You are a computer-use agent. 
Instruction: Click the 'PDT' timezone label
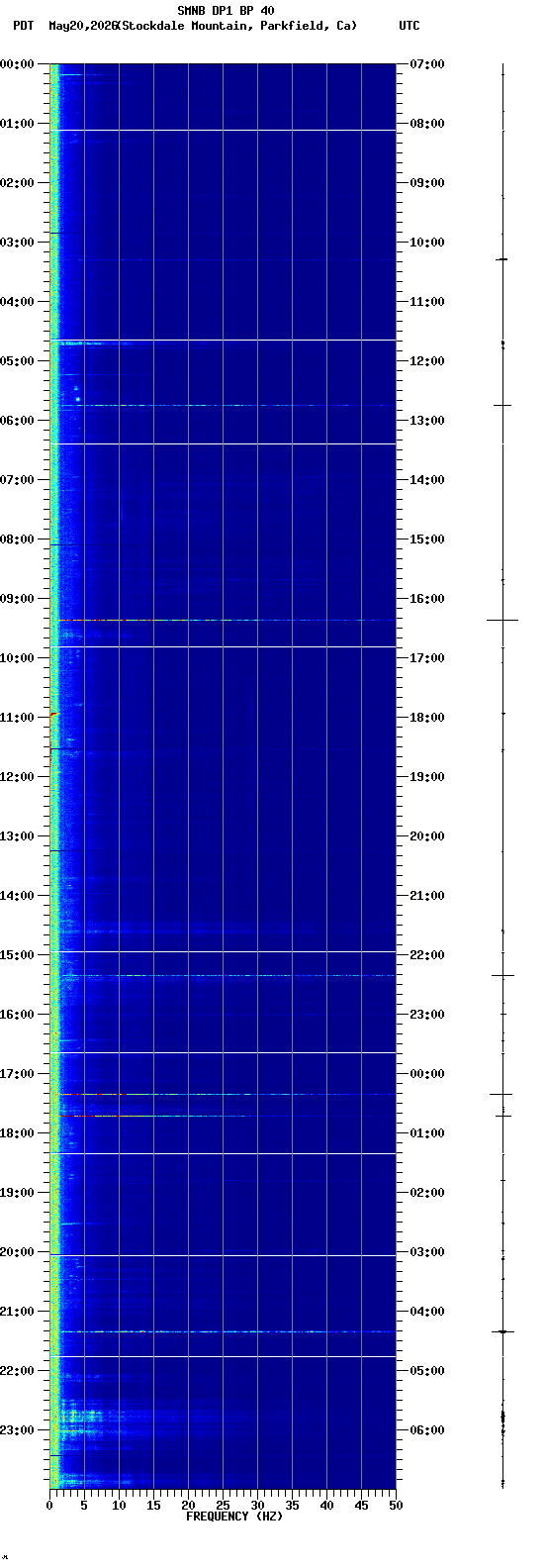(x=23, y=26)
